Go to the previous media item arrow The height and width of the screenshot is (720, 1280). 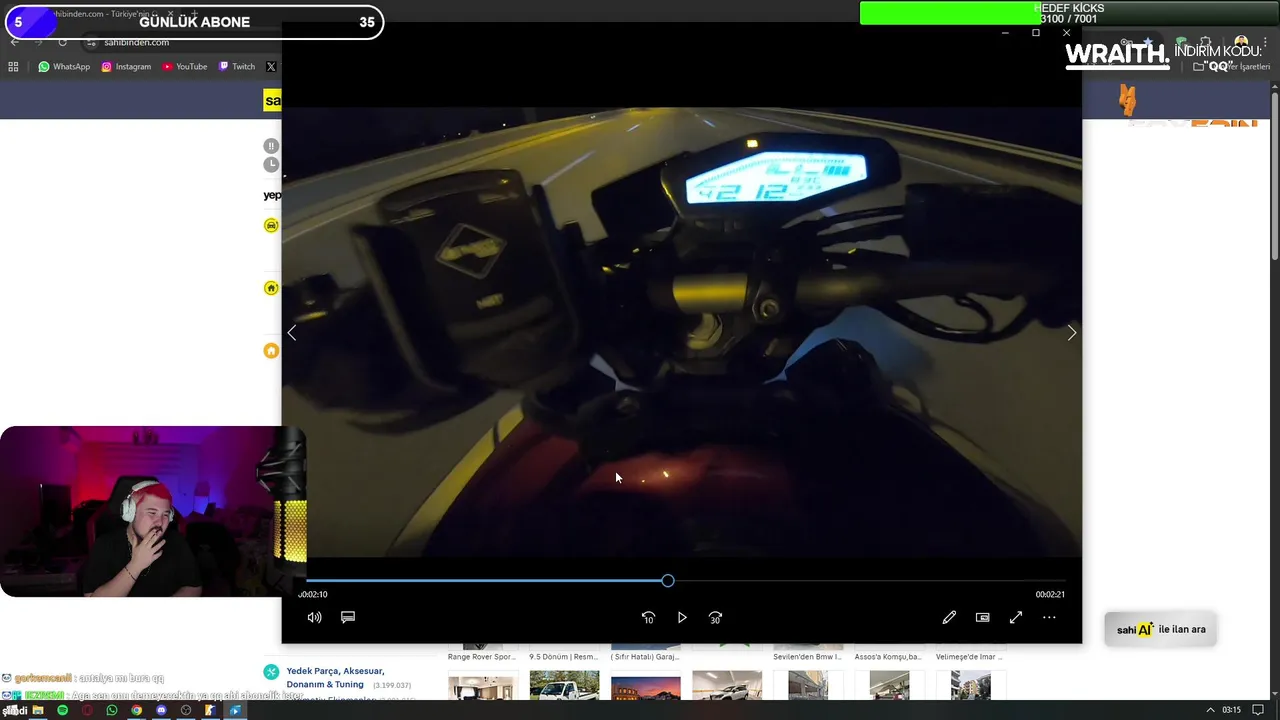(292, 333)
